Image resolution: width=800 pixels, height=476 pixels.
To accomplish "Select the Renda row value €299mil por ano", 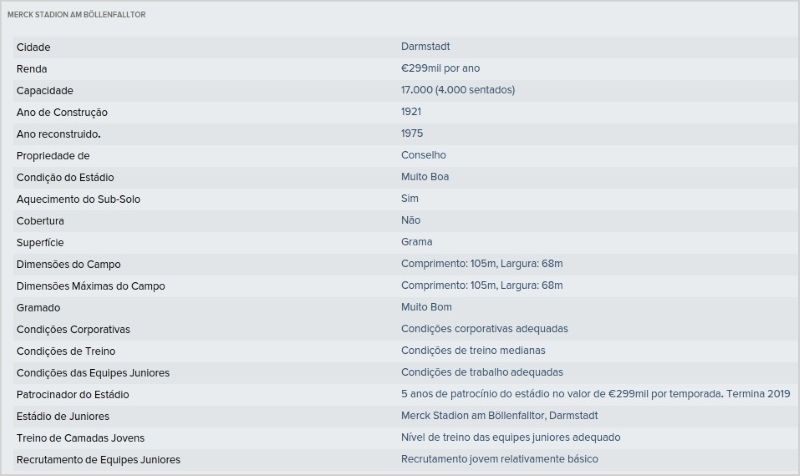I will pyautogui.click(x=440, y=68).
